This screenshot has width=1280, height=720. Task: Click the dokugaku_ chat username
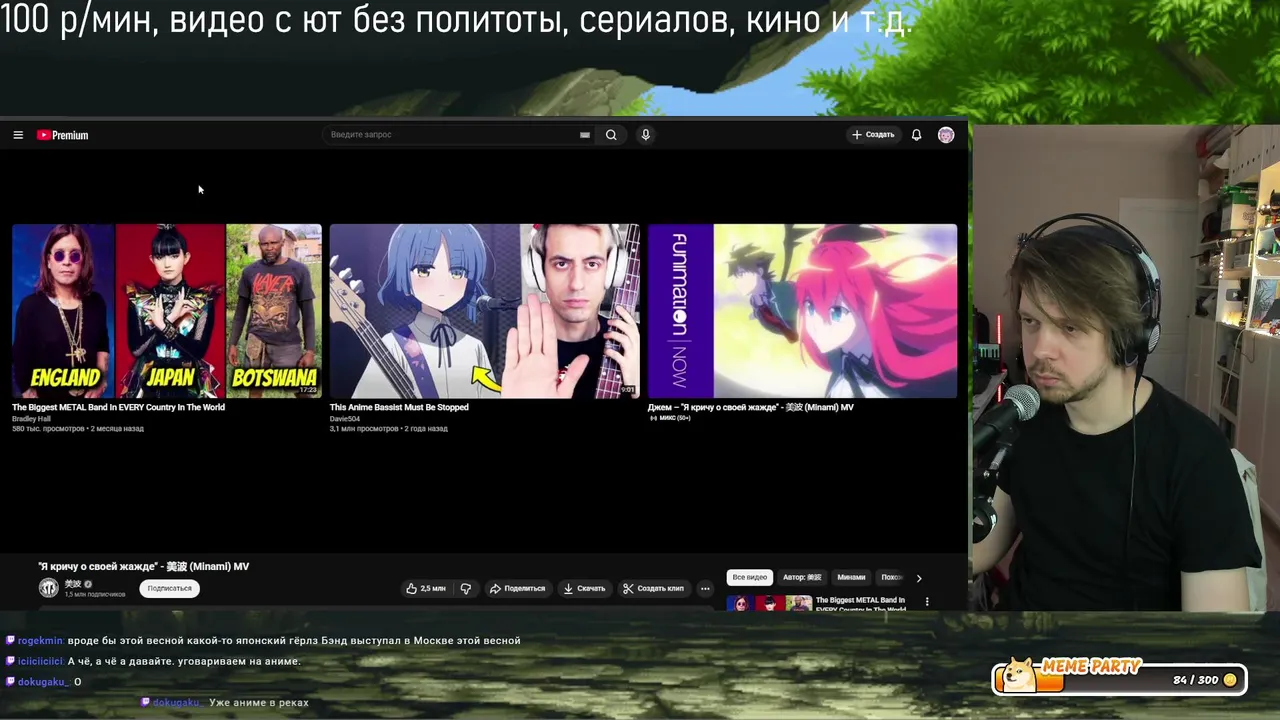[43, 682]
